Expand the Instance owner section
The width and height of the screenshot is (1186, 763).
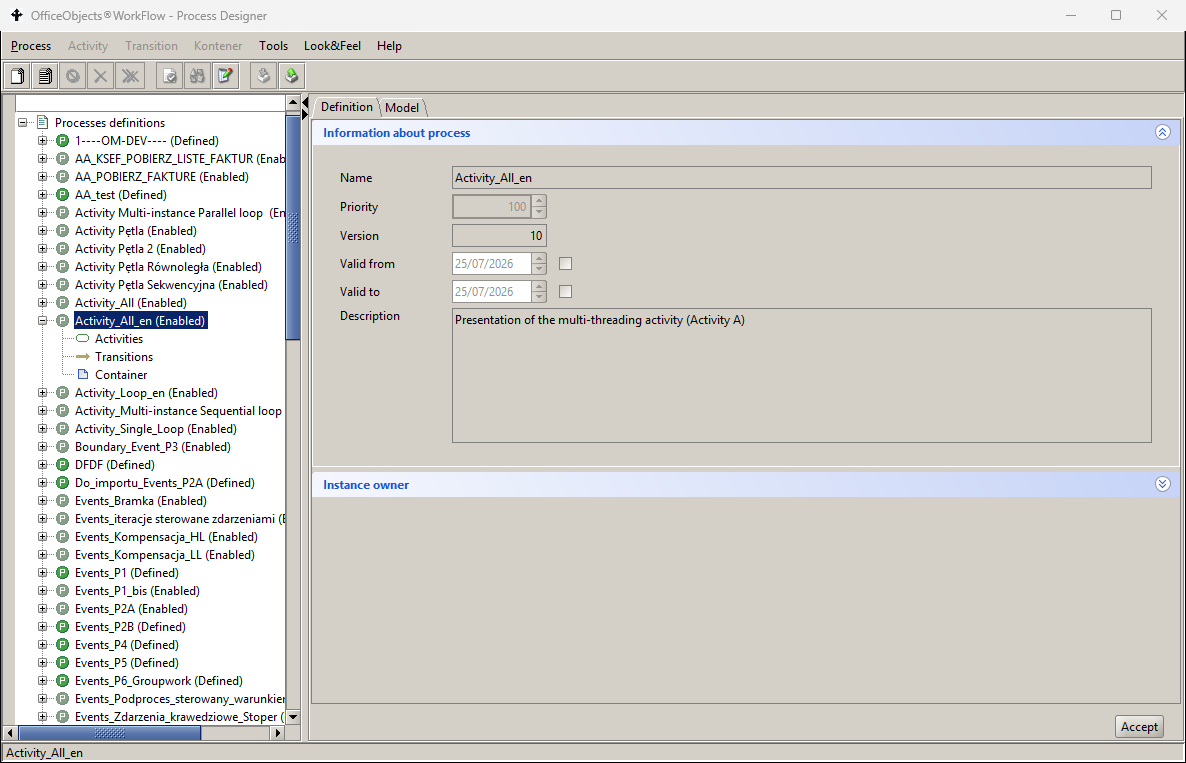[1163, 484]
